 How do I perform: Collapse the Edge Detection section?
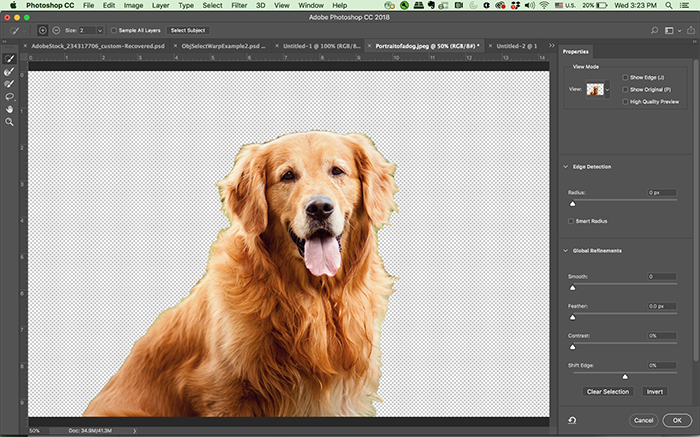coord(564,166)
